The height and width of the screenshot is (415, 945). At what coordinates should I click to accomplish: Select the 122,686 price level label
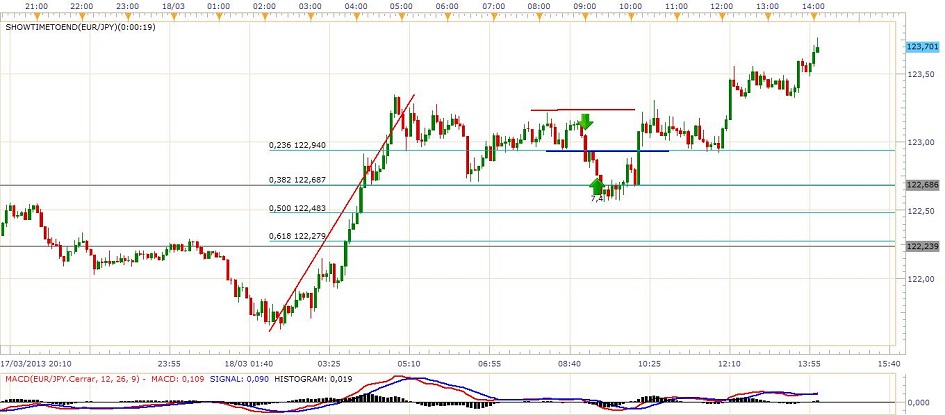pos(921,185)
